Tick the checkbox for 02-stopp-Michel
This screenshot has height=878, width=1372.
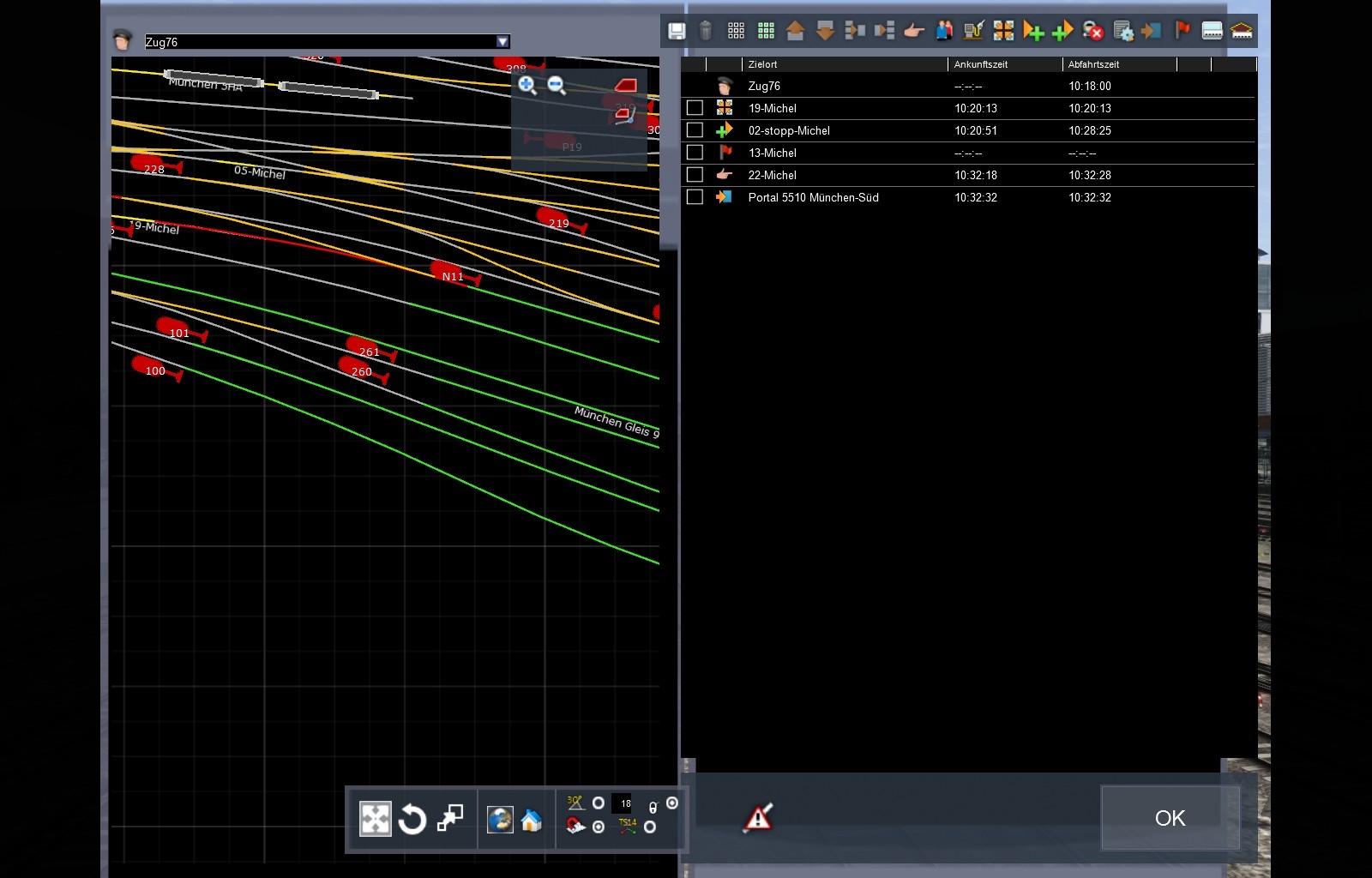click(695, 130)
